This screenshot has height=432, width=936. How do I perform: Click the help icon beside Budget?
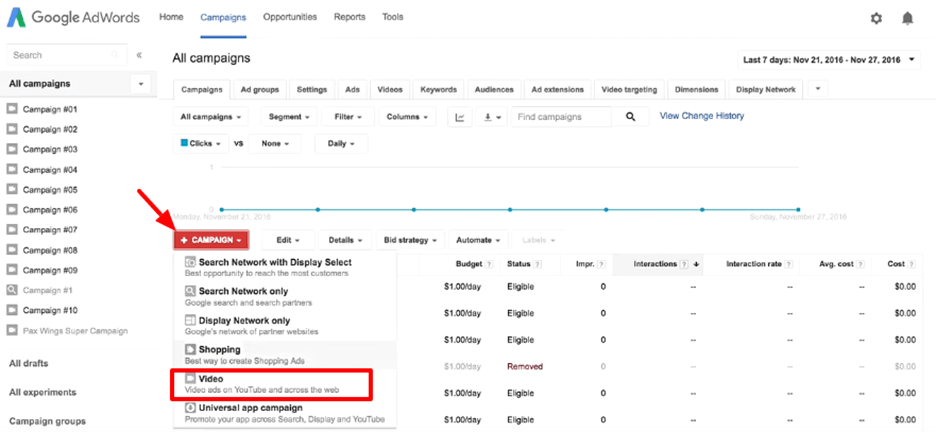490,264
